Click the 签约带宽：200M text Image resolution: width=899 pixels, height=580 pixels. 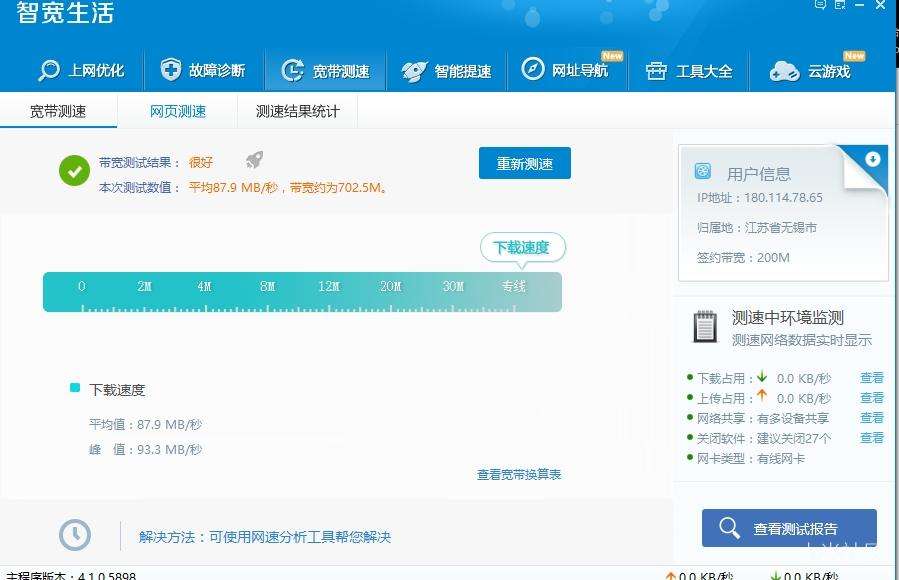(743, 258)
